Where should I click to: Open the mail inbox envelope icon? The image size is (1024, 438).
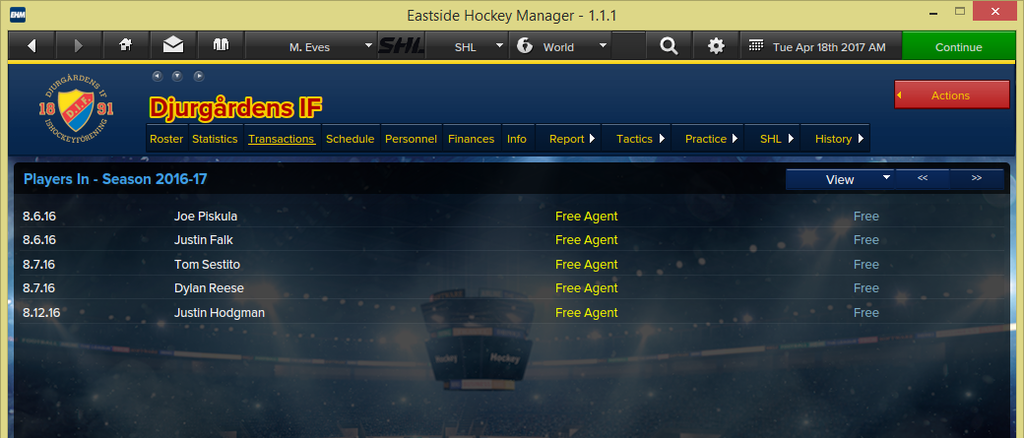[x=173, y=46]
